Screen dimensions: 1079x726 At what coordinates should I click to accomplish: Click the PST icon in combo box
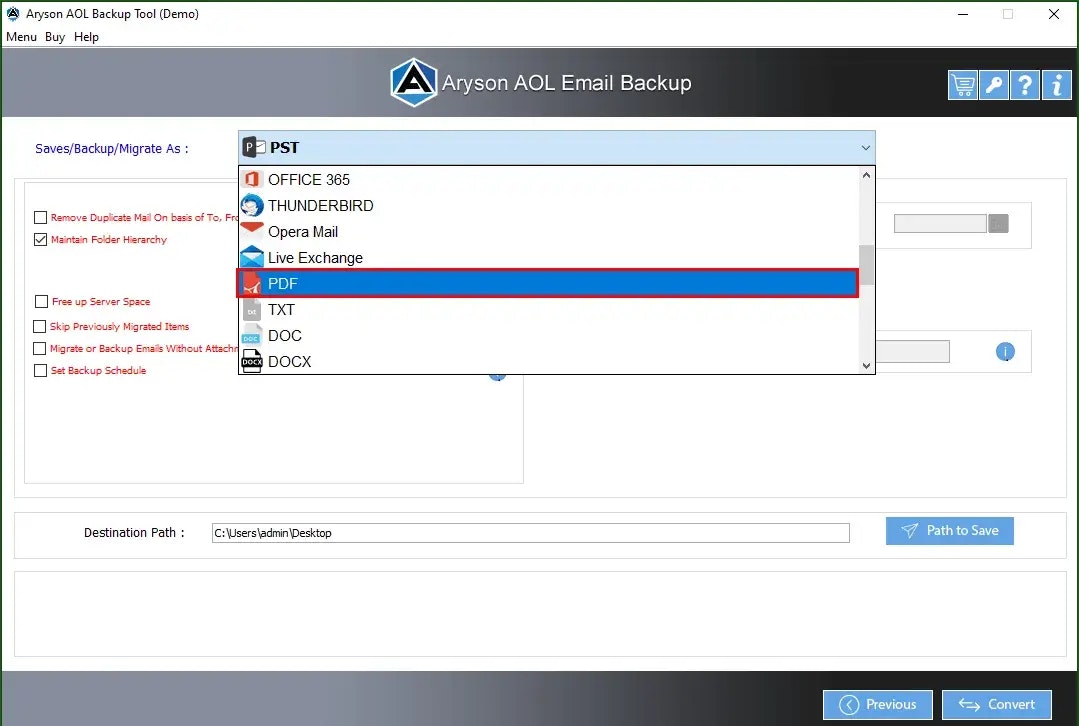pyautogui.click(x=254, y=147)
